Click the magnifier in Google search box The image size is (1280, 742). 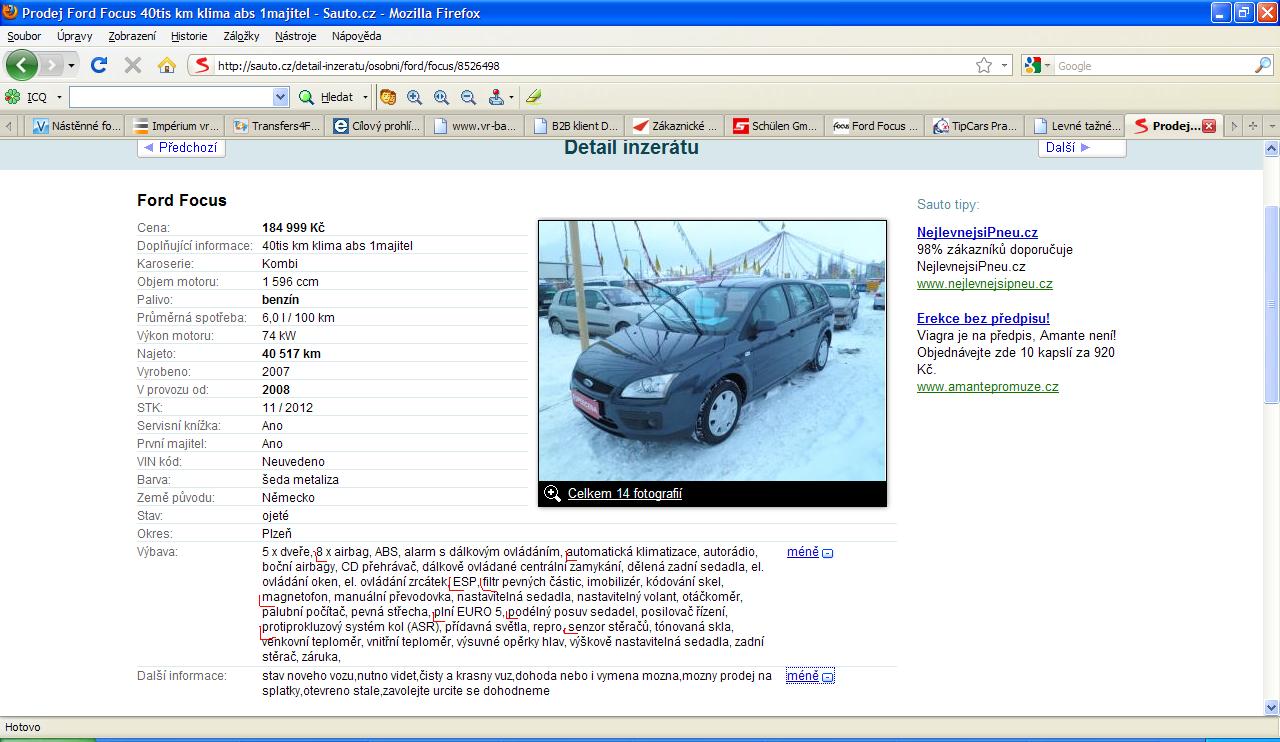tap(1263, 65)
